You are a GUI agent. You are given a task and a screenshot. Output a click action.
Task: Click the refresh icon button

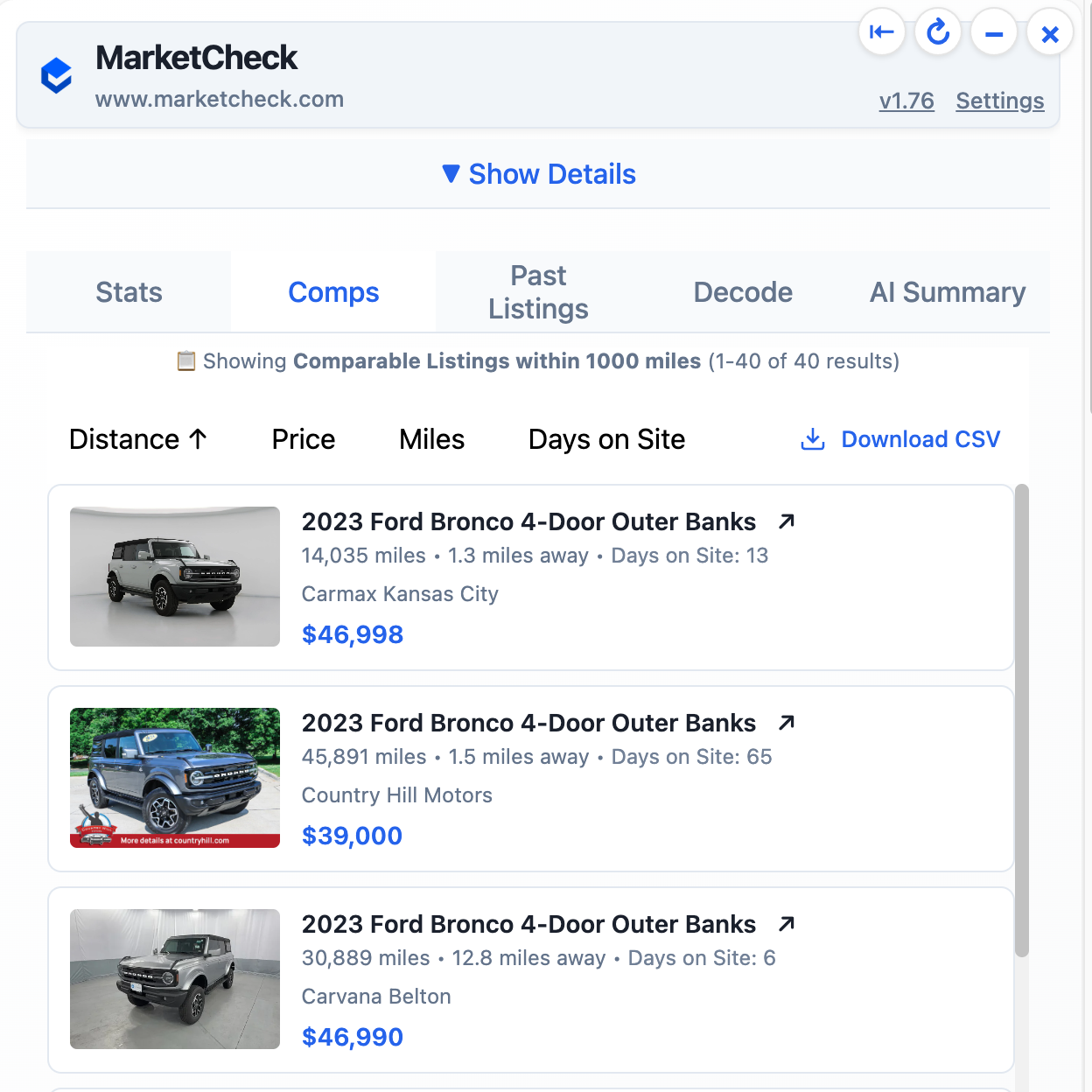point(938,33)
